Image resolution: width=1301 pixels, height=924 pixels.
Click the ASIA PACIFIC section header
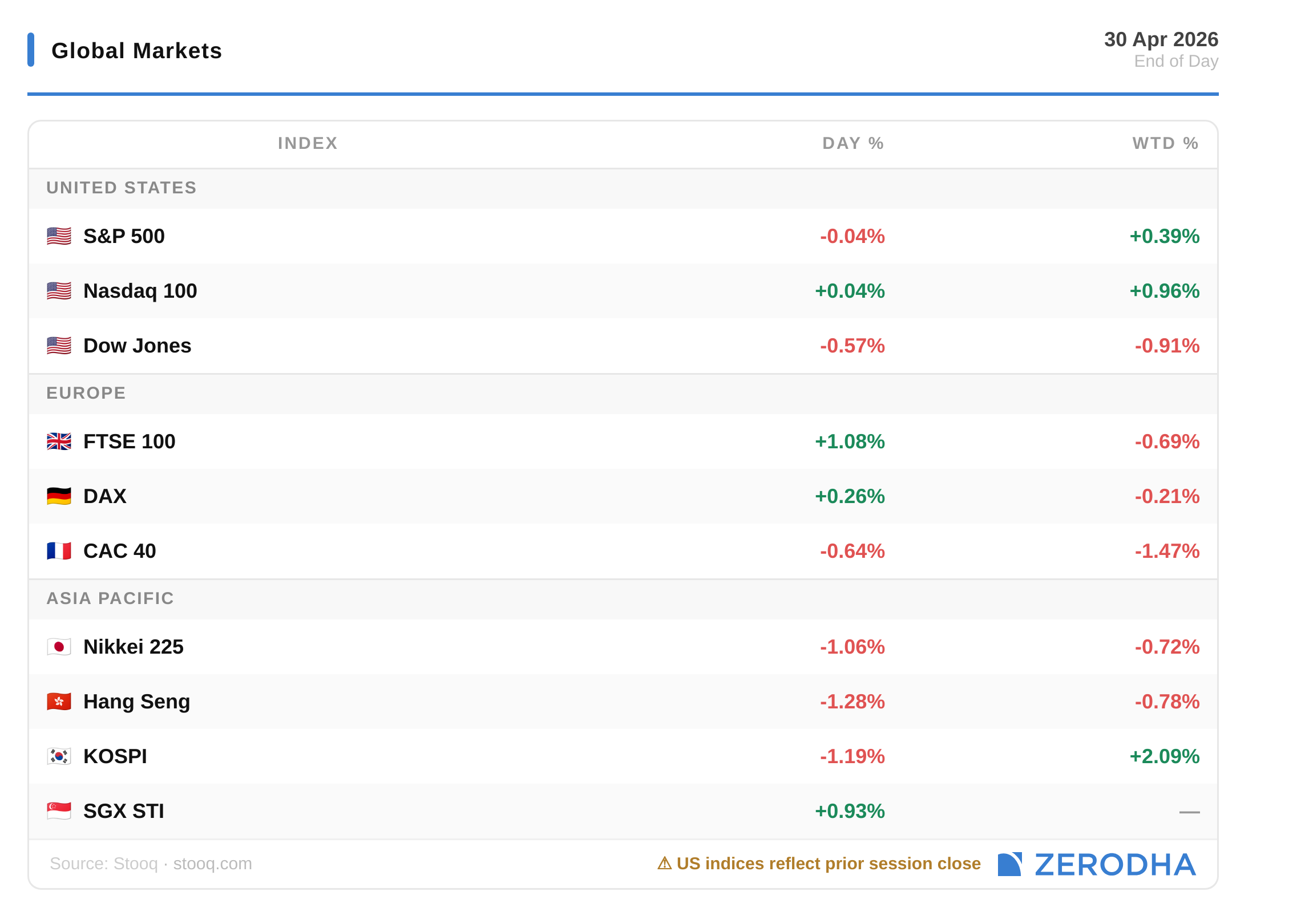point(110,598)
